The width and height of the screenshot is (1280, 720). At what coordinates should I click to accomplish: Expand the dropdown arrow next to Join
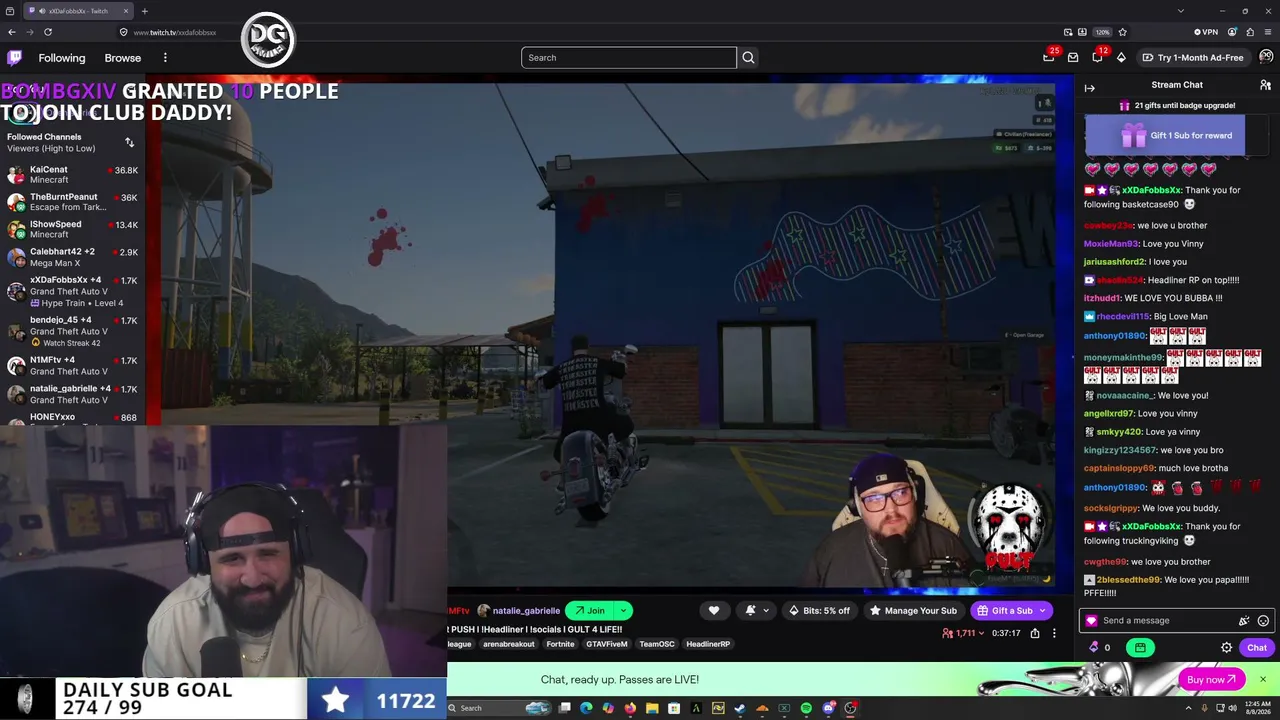point(623,611)
